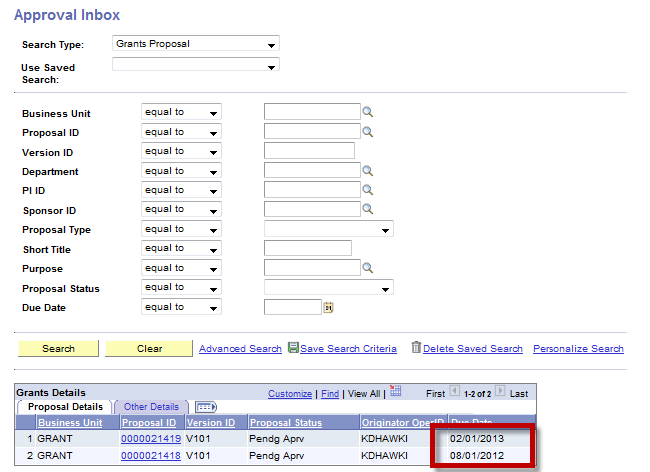Open Proposal Type operator dropdown
650x472 pixels.
[181, 229]
